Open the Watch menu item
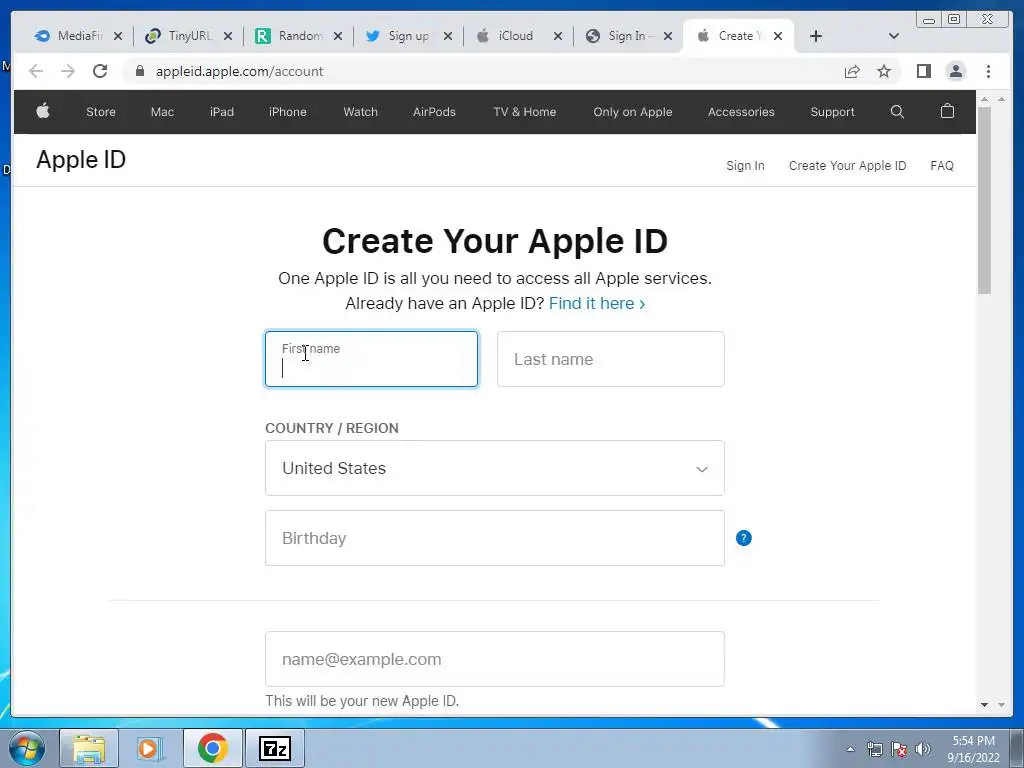Image resolution: width=1024 pixels, height=768 pixels. pyautogui.click(x=360, y=112)
